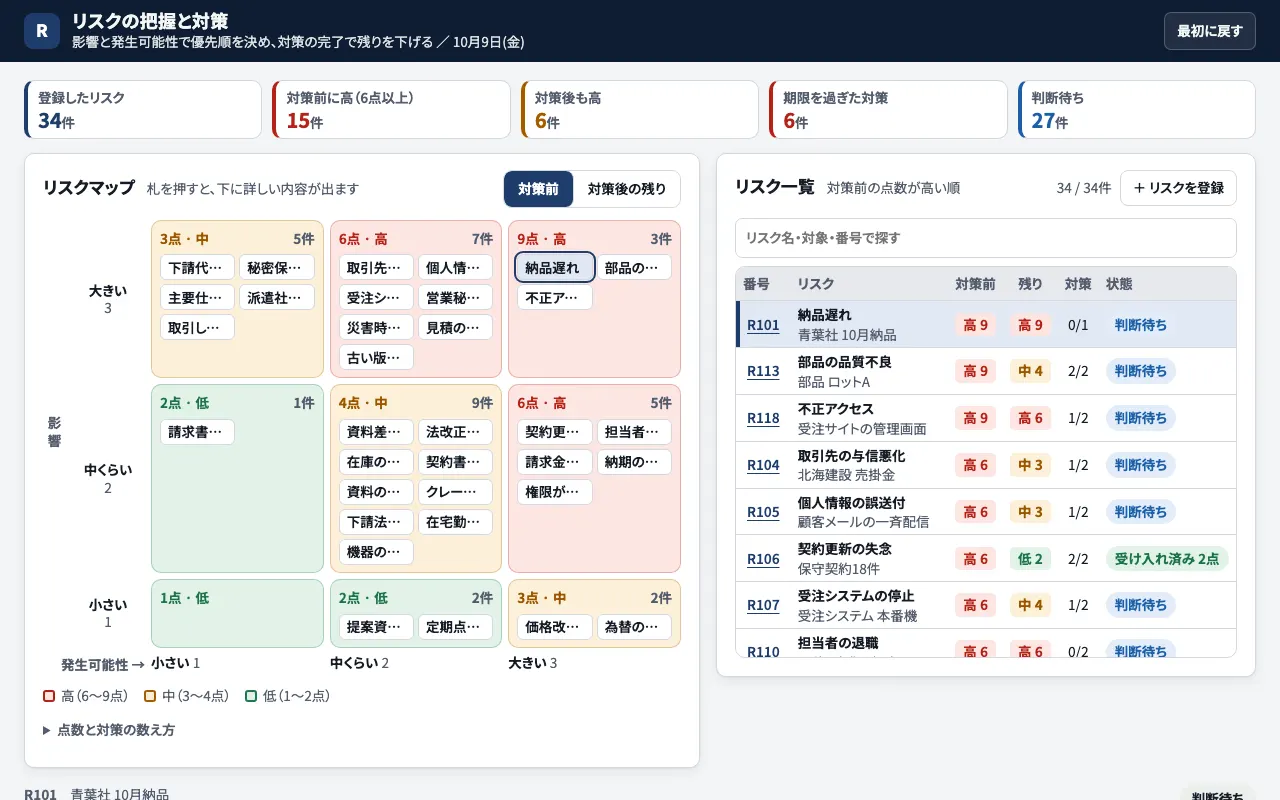Click the 判断待ち 27件 summary card

tap(1136, 110)
